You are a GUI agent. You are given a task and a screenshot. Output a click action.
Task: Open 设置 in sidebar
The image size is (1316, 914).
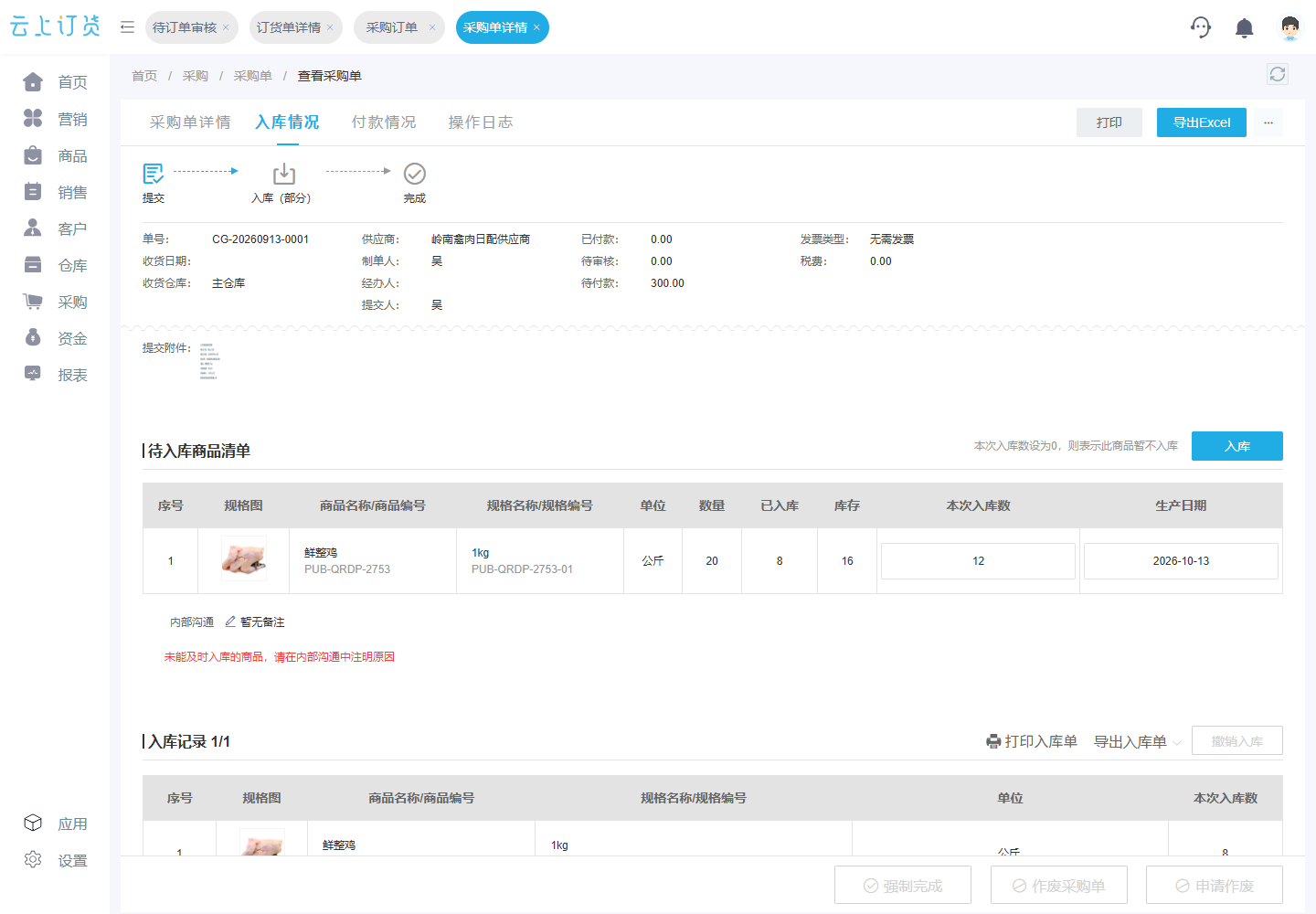[x=55, y=860]
